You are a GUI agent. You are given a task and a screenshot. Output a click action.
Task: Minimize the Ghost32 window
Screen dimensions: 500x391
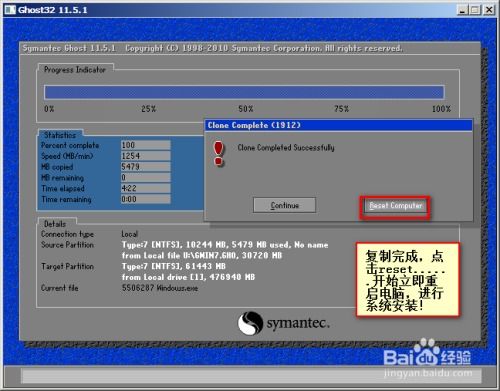[x=462, y=10]
